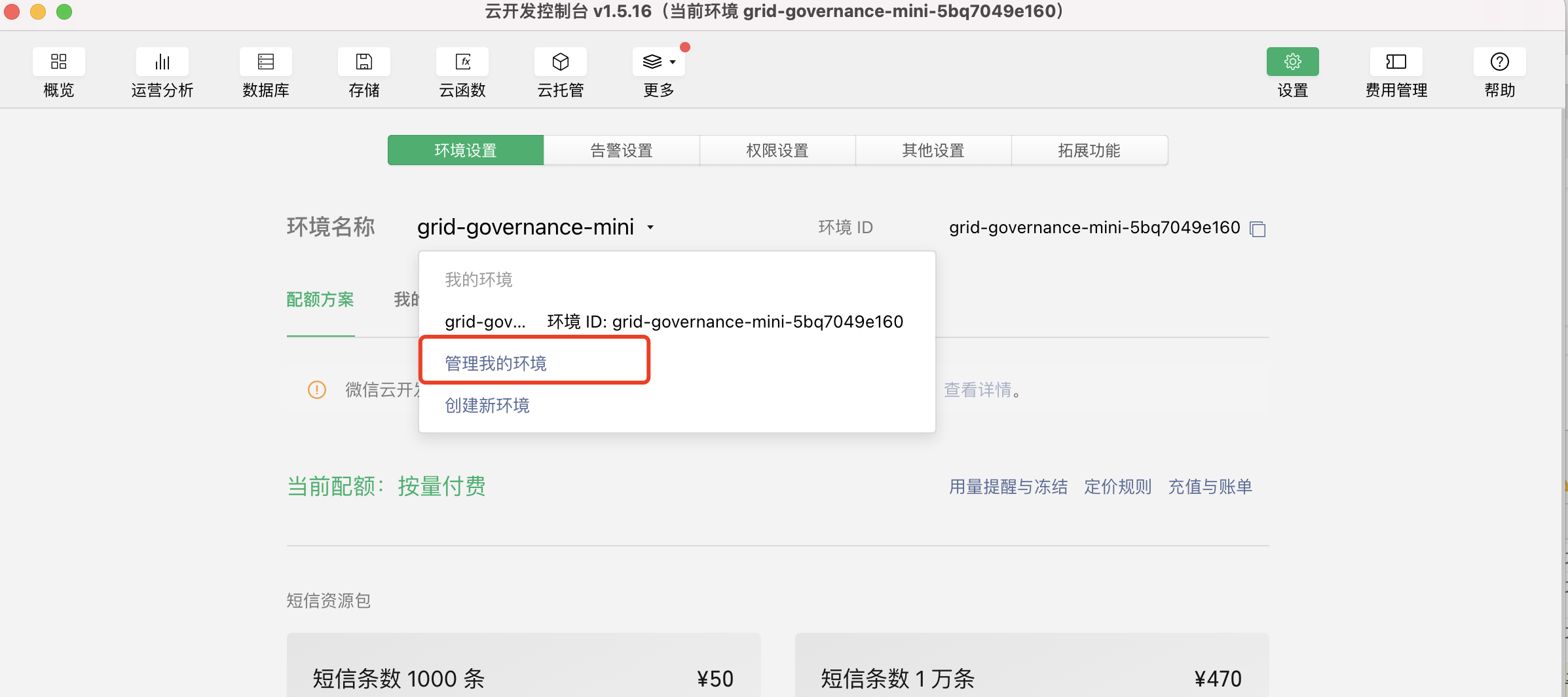1568x697 pixels.
Task: Click 我的环境 header in dropdown
Action: coord(479,280)
